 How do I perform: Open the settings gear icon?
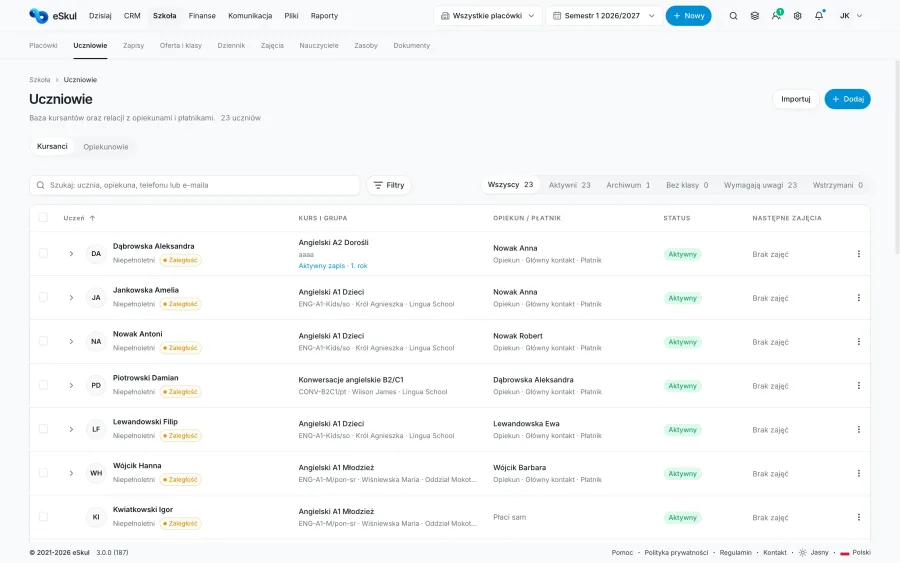pos(797,16)
